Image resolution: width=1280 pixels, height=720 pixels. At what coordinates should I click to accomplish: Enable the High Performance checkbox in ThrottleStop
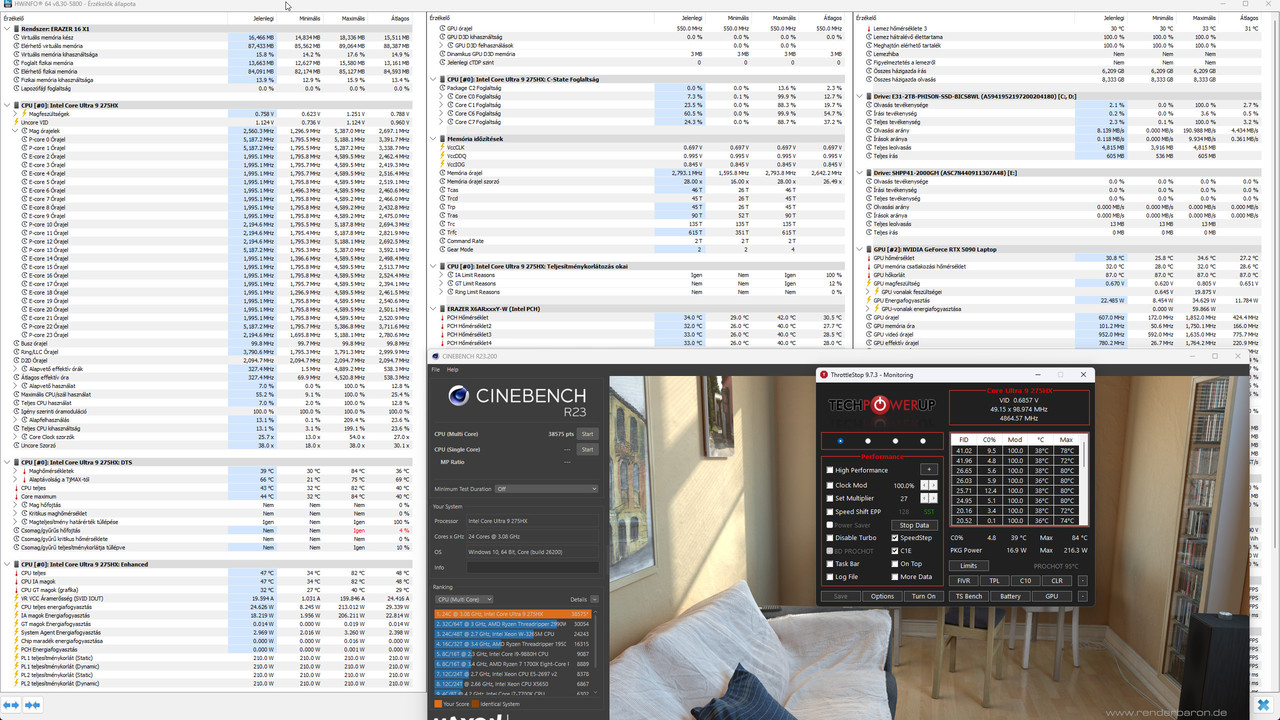829,470
